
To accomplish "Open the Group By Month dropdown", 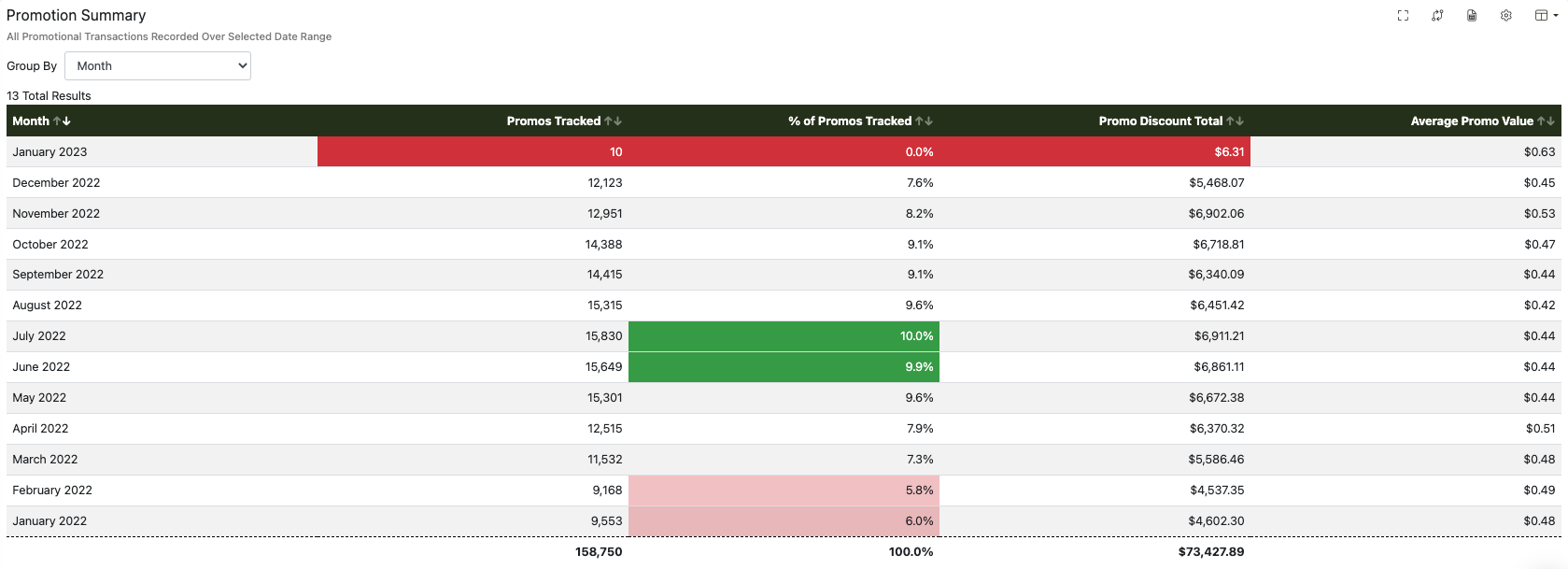I will [158, 66].
